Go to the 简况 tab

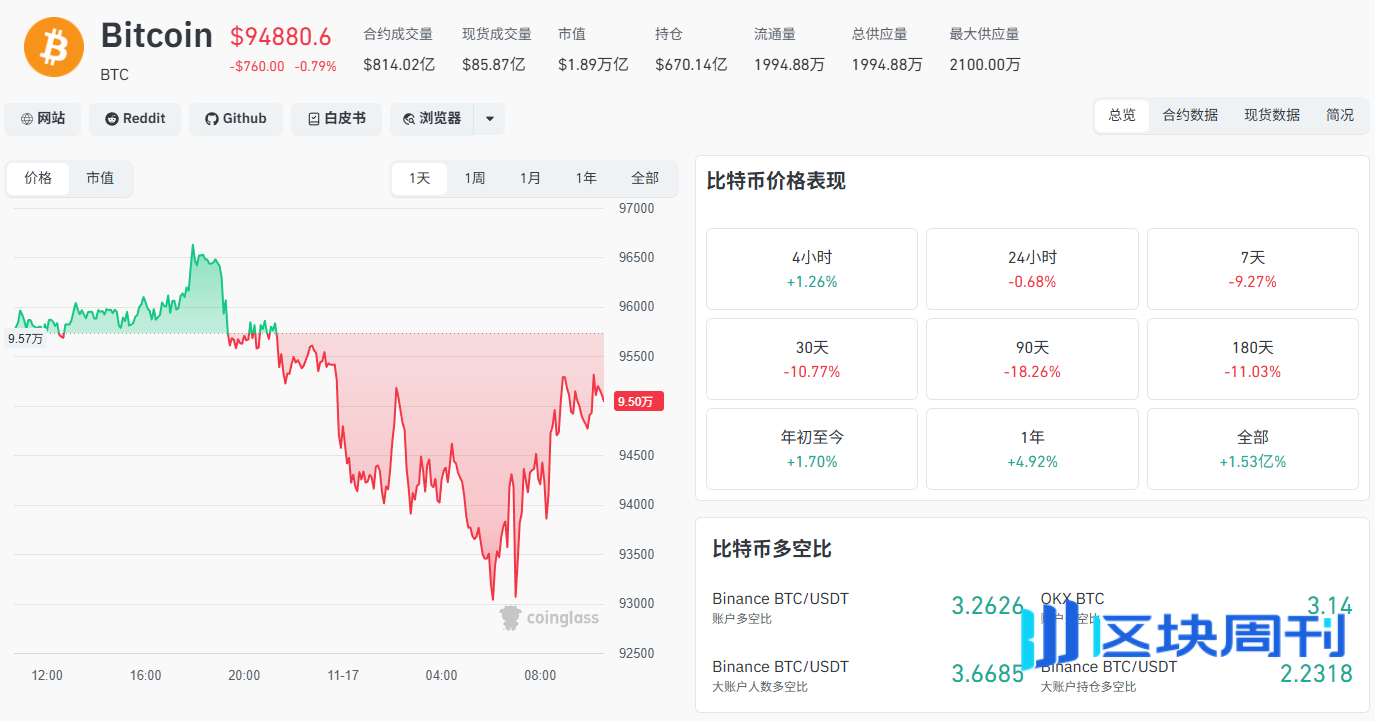tap(1340, 115)
